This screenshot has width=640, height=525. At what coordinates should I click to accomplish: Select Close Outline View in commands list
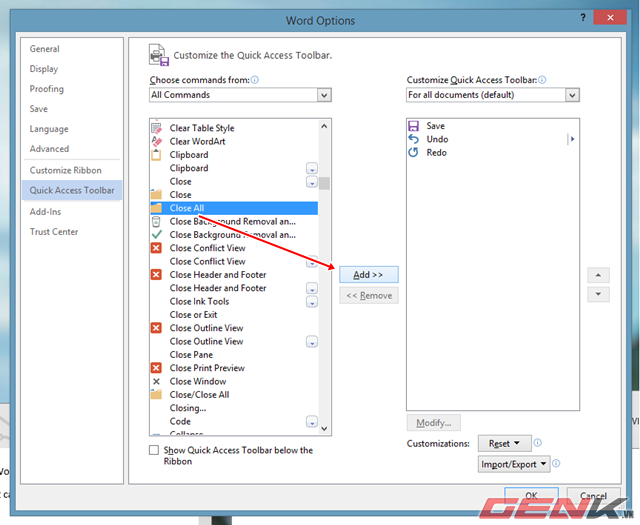pyautogui.click(x=206, y=328)
